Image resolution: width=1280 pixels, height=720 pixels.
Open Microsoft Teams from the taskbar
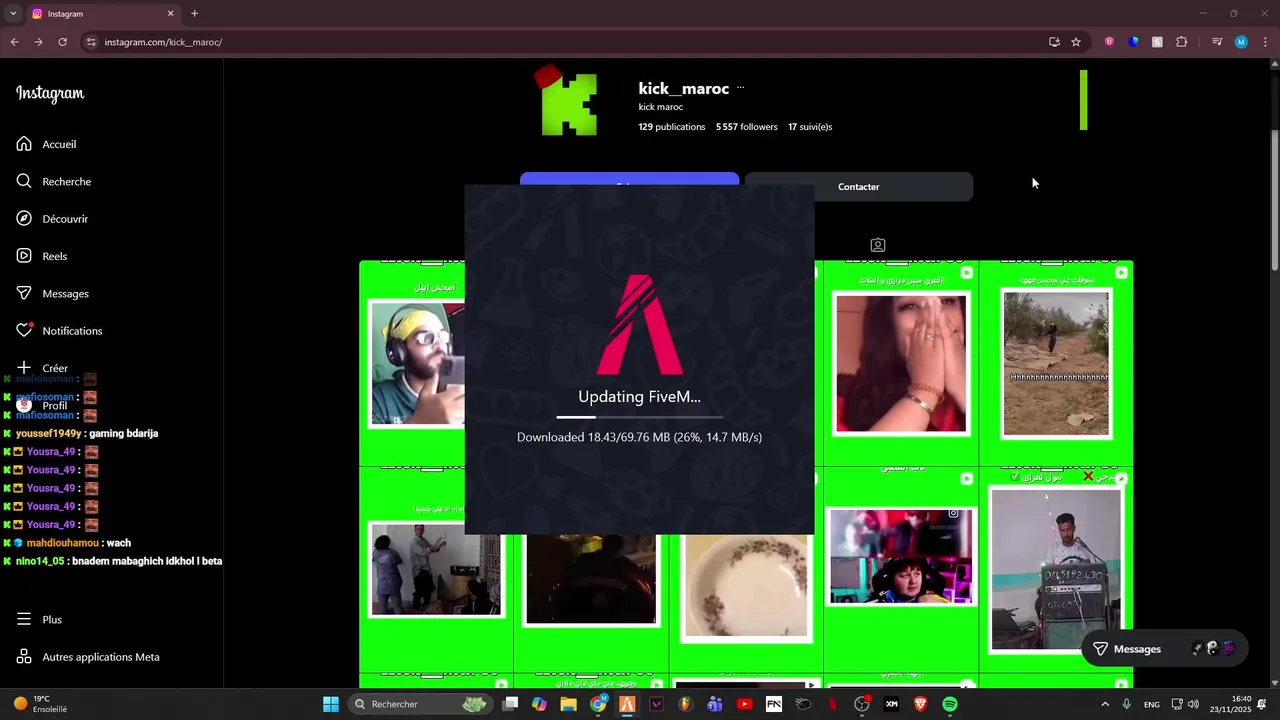tap(715, 704)
